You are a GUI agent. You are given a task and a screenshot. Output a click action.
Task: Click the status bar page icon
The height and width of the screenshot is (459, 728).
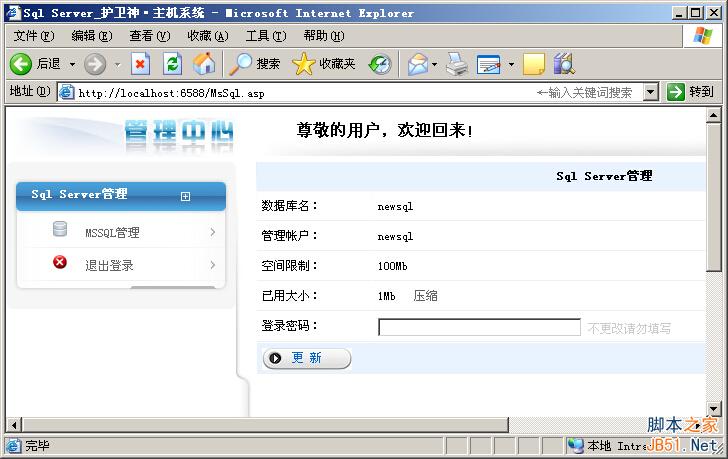coord(14,446)
